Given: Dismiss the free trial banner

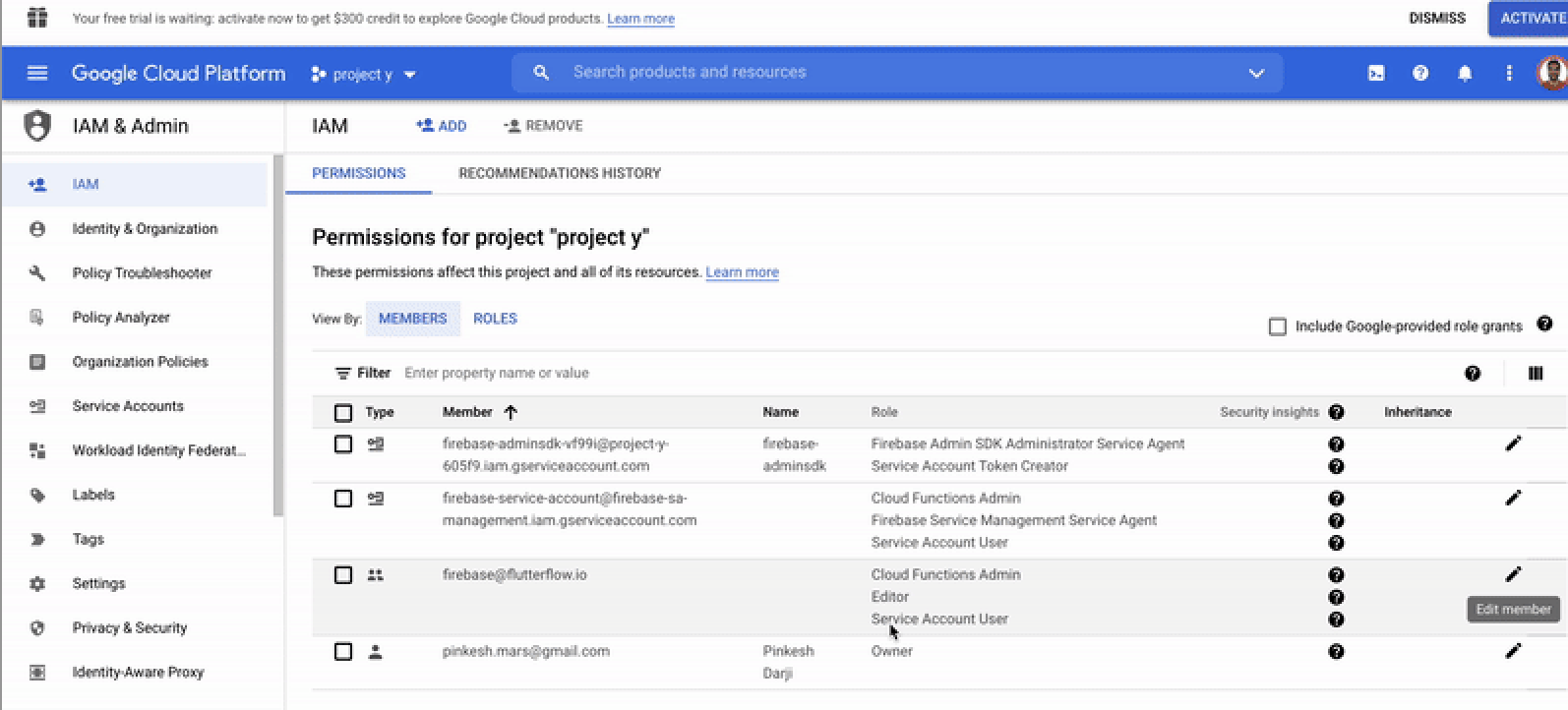Looking at the screenshot, I should coord(1437,18).
